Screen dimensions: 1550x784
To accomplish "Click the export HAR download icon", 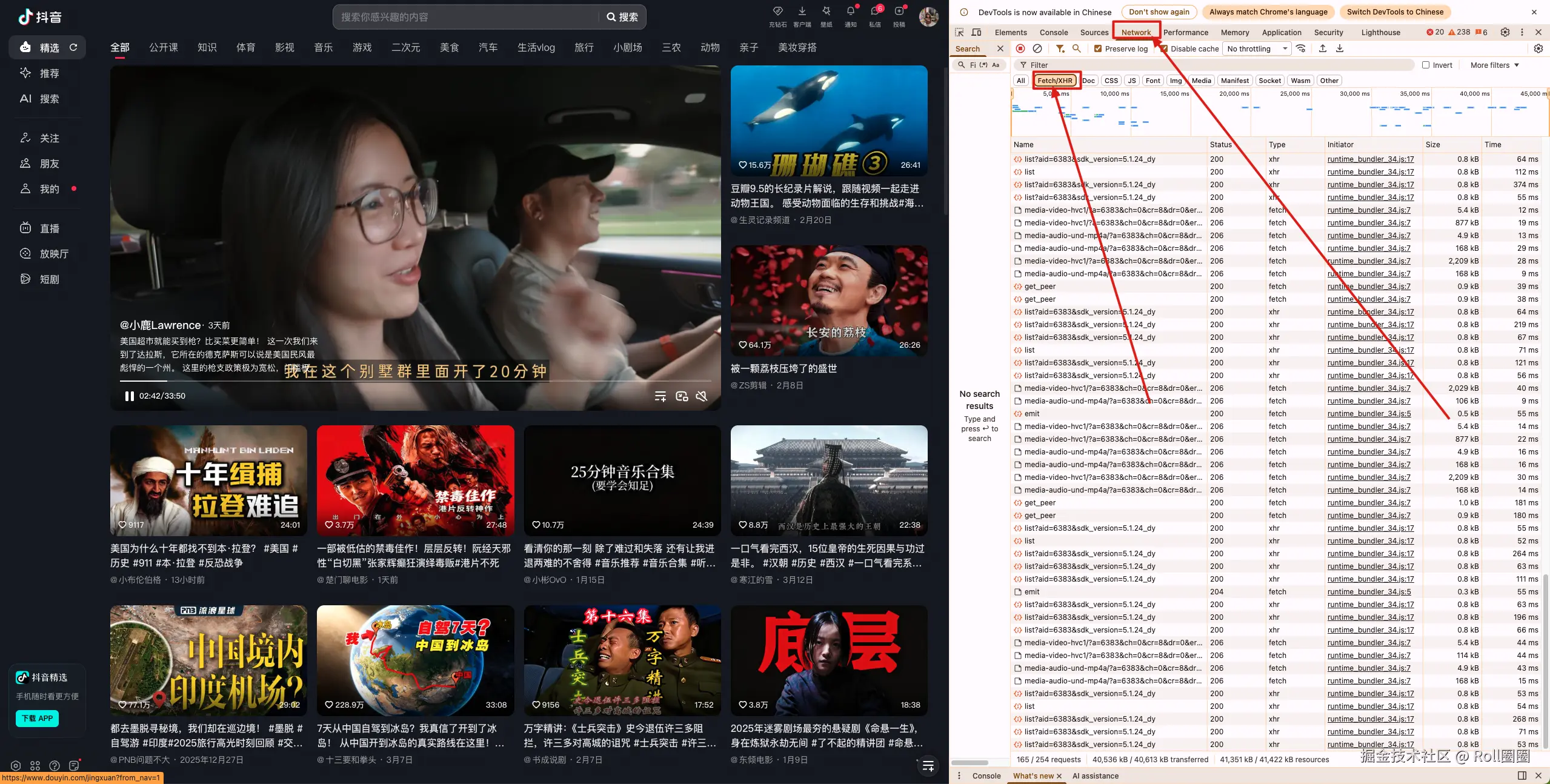I will [1340, 48].
